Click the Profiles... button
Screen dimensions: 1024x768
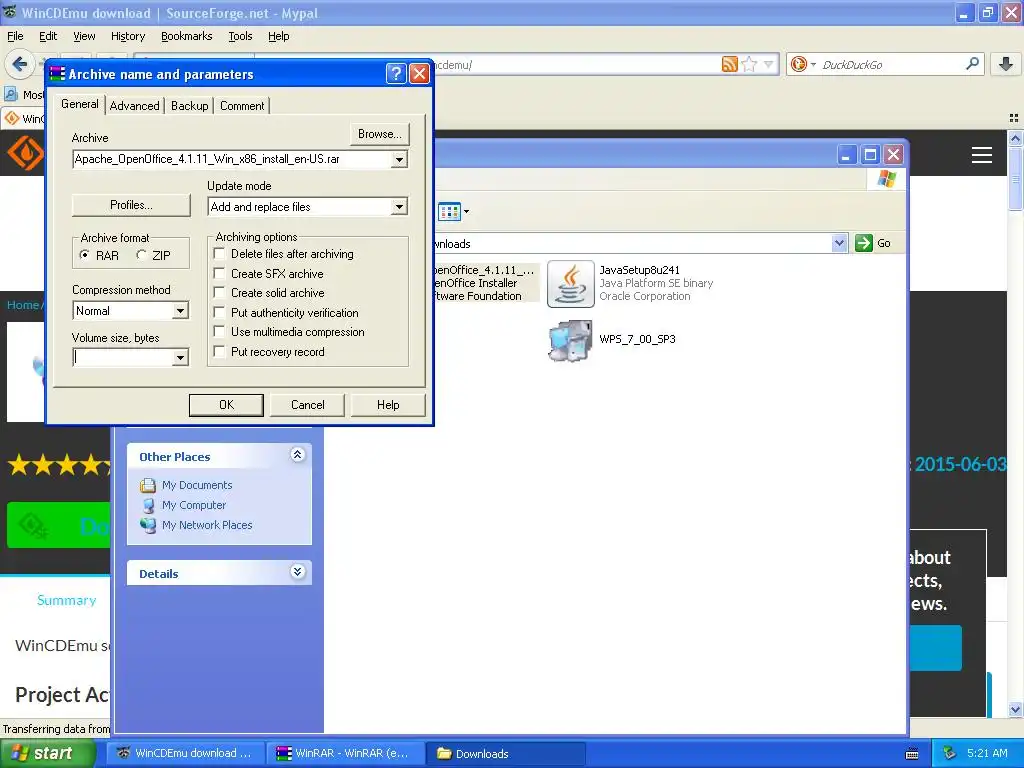pos(131,205)
